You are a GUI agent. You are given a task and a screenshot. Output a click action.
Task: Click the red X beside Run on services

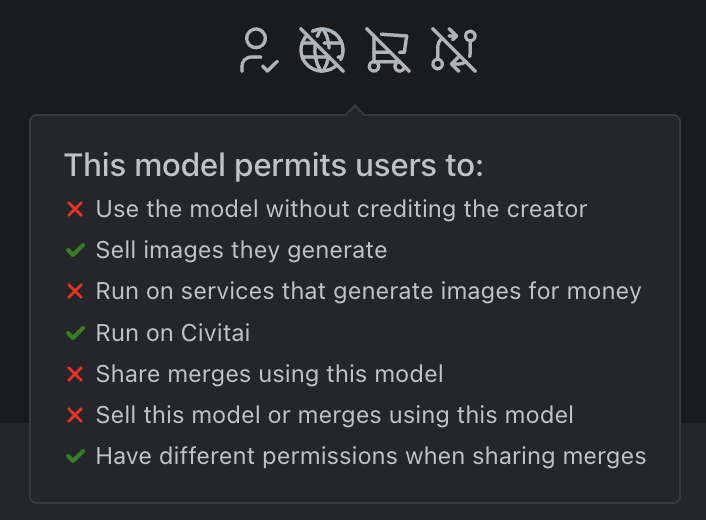click(75, 292)
